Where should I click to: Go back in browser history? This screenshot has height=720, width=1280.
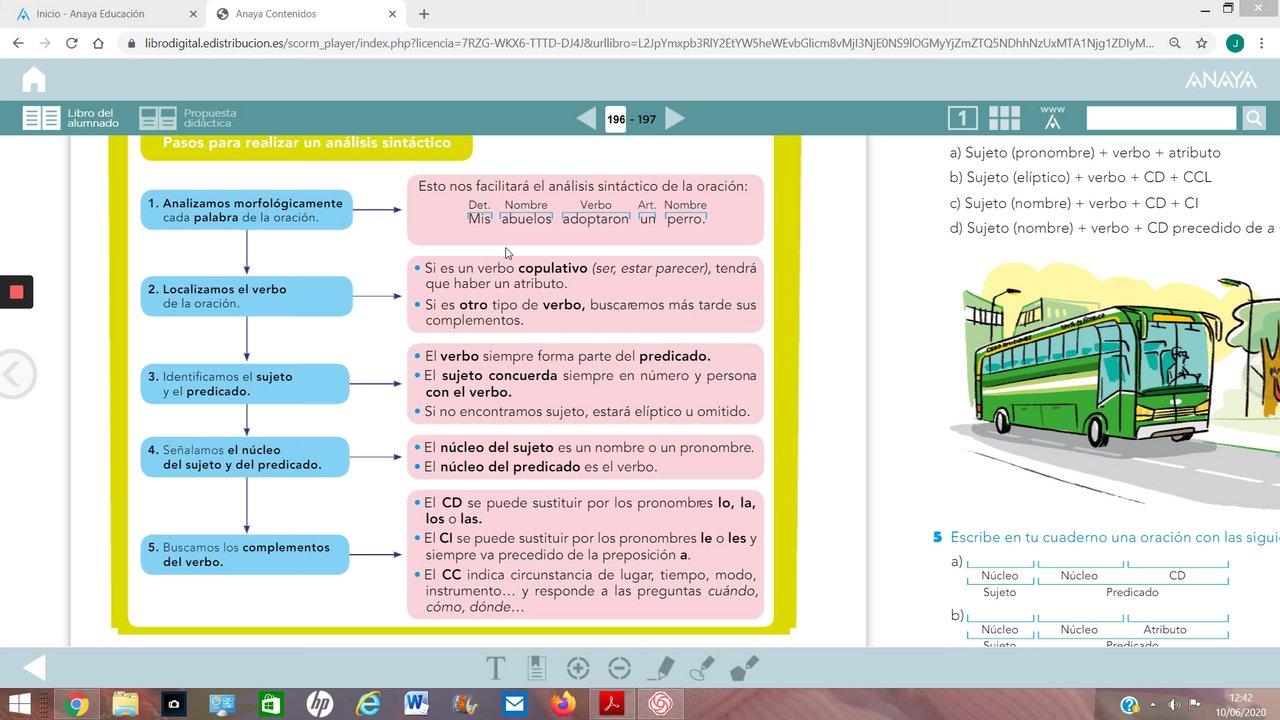(18, 43)
